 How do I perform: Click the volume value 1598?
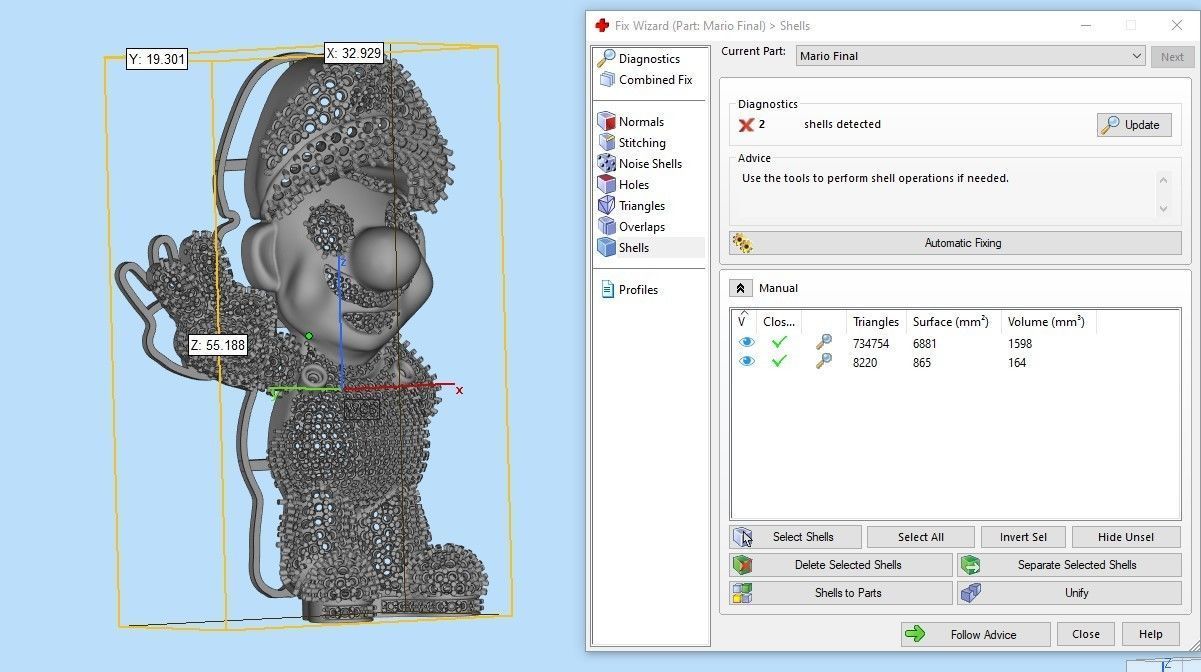tap(1020, 344)
